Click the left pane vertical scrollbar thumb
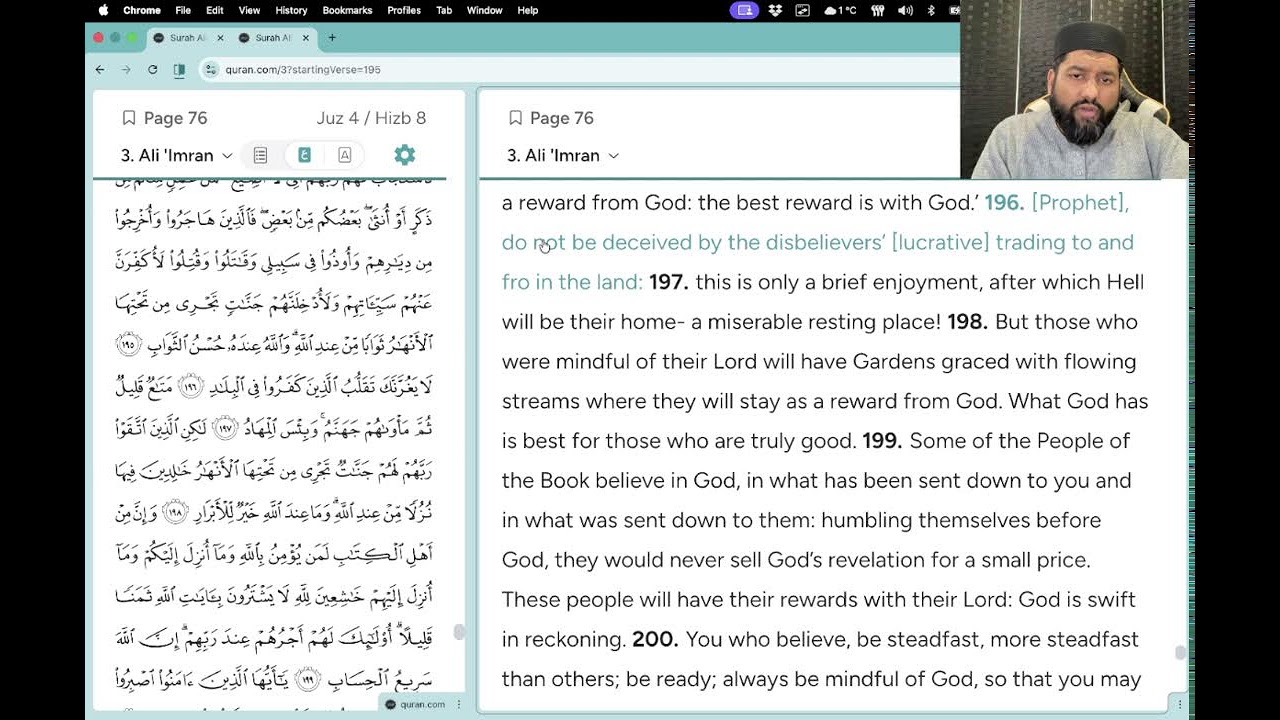 coord(459,632)
